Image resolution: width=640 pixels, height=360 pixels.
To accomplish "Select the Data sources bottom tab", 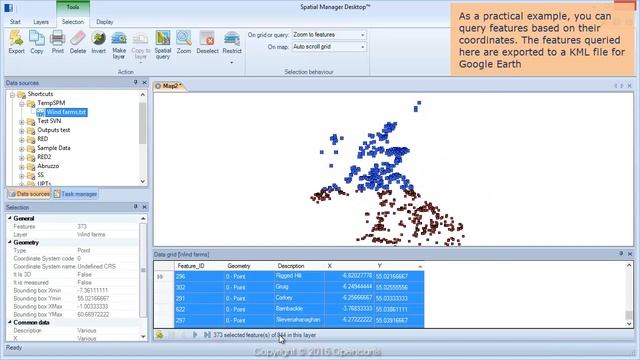I will click(x=29, y=194).
